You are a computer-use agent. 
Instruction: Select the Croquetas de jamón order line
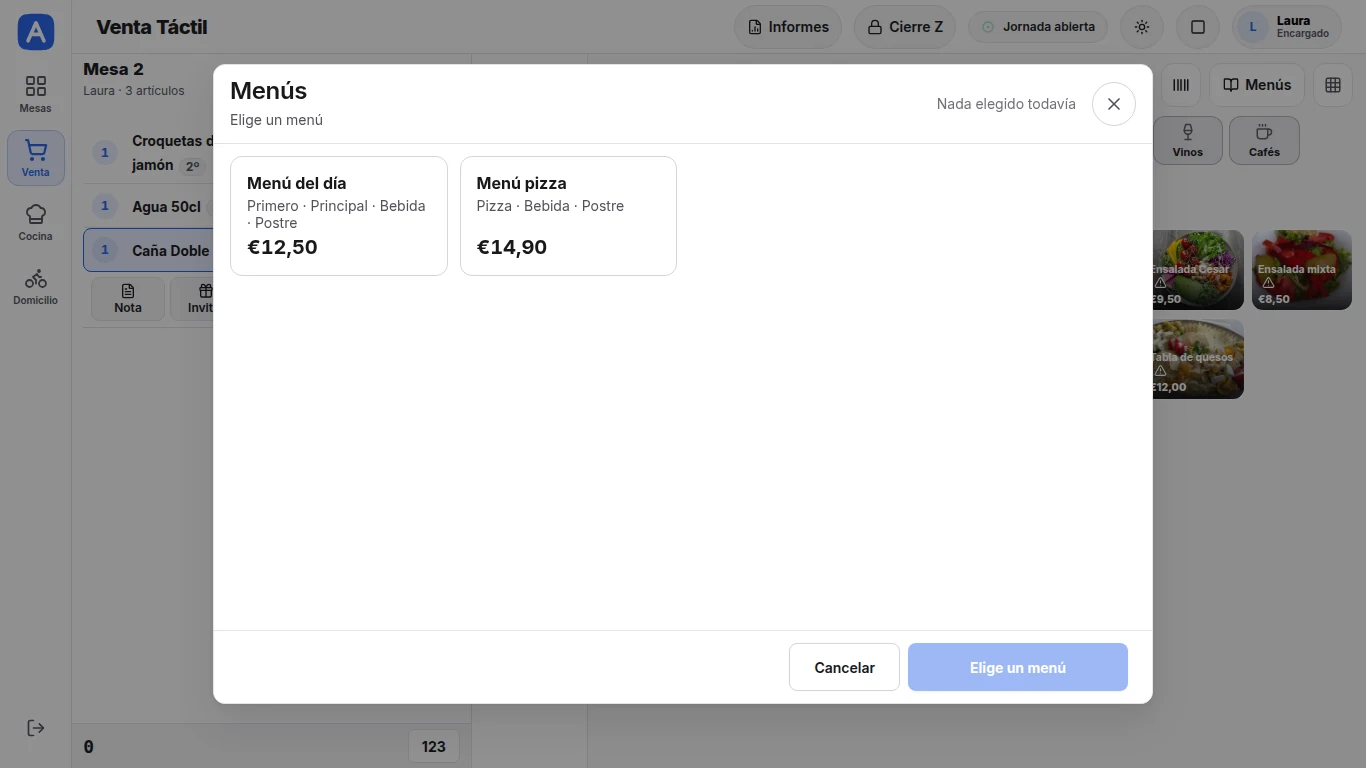[149, 153]
